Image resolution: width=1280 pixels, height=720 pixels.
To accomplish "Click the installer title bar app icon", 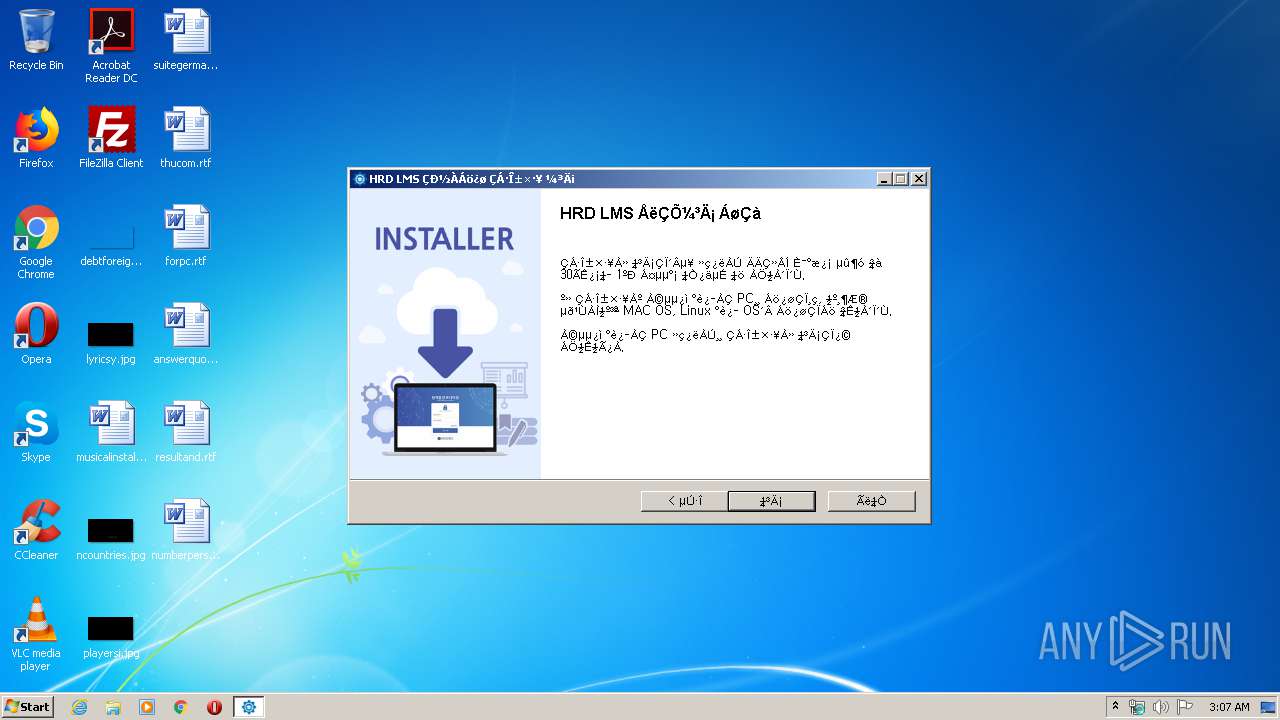I will pyautogui.click(x=360, y=179).
